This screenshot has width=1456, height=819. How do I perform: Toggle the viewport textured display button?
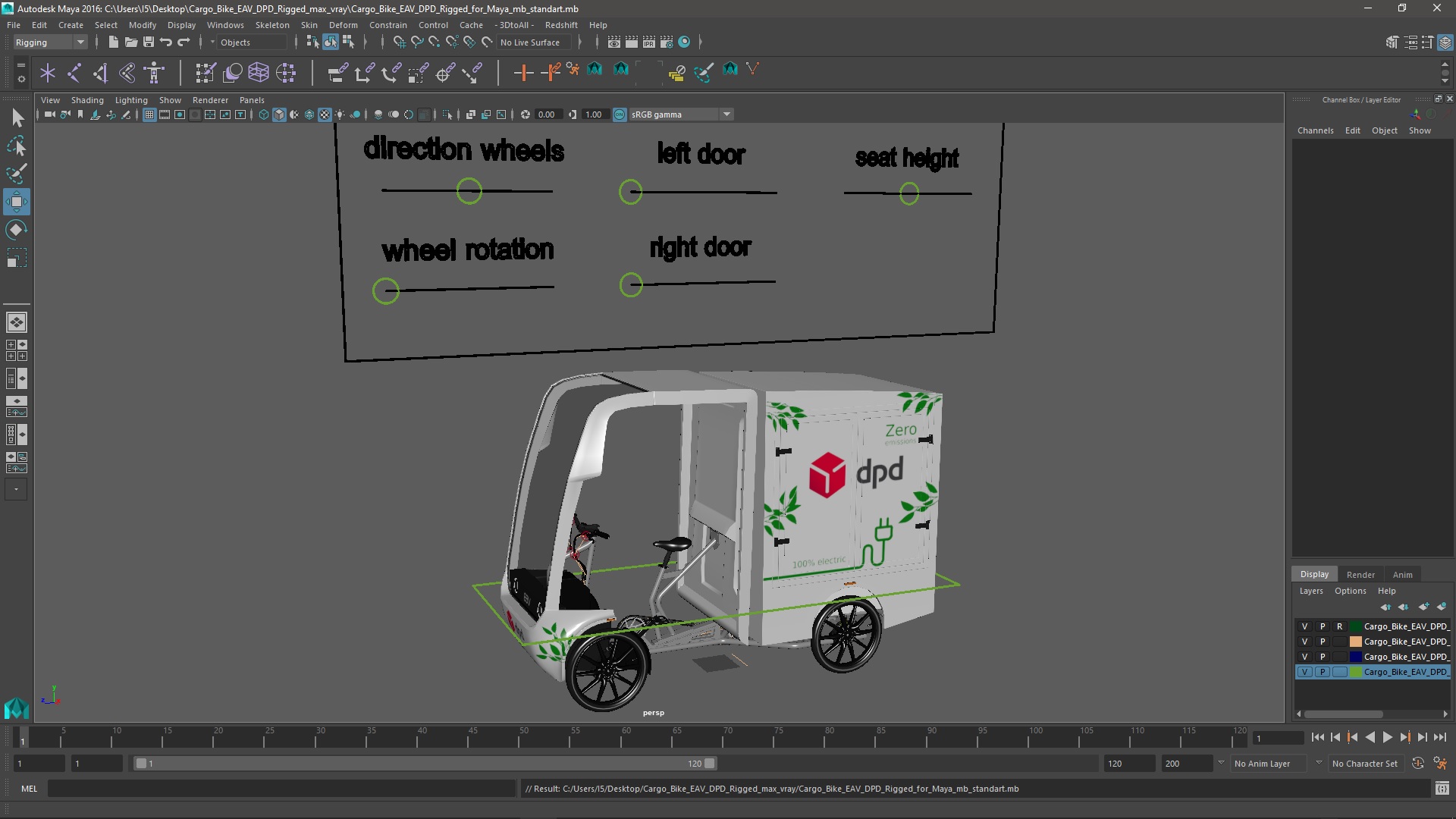(x=325, y=115)
